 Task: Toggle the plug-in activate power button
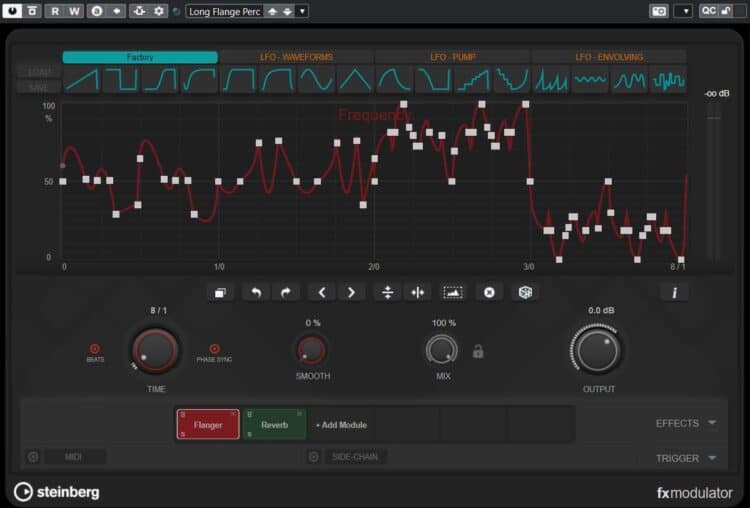(12, 11)
